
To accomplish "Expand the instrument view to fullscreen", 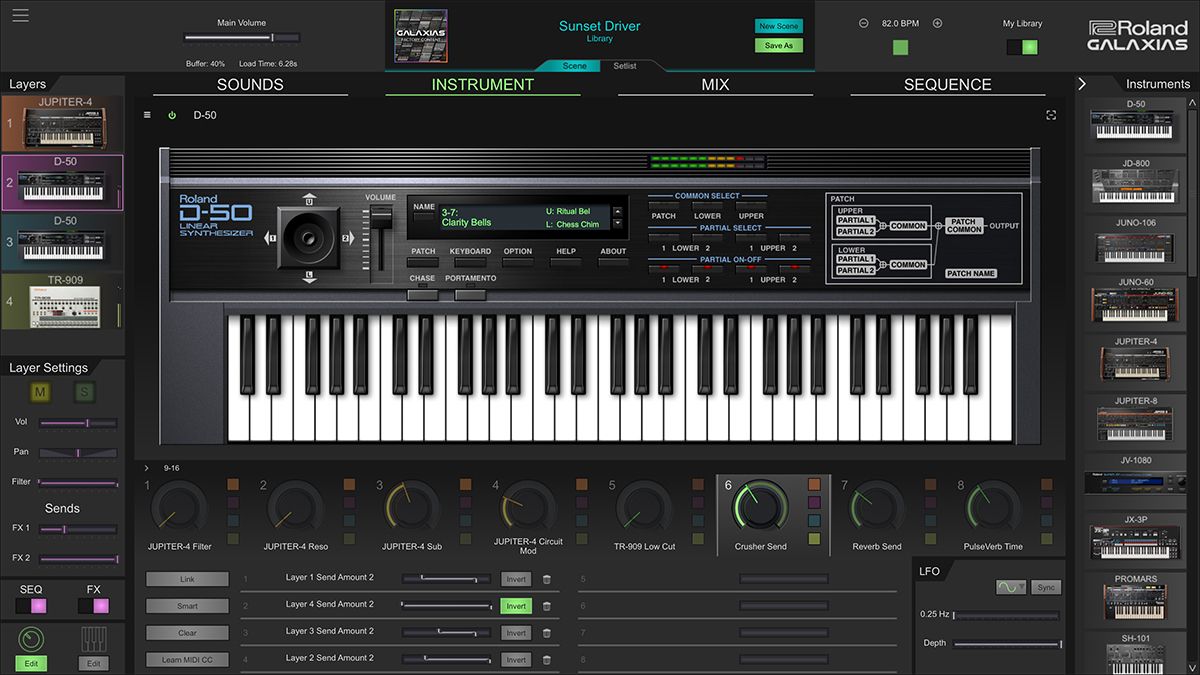I will pyautogui.click(x=1051, y=115).
